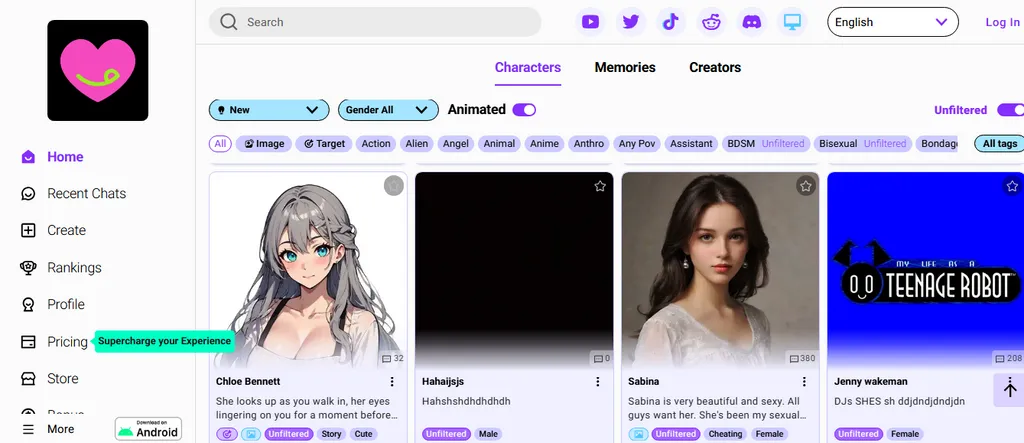
Task: Toggle the Unfiltered switch
Action: 1009,110
